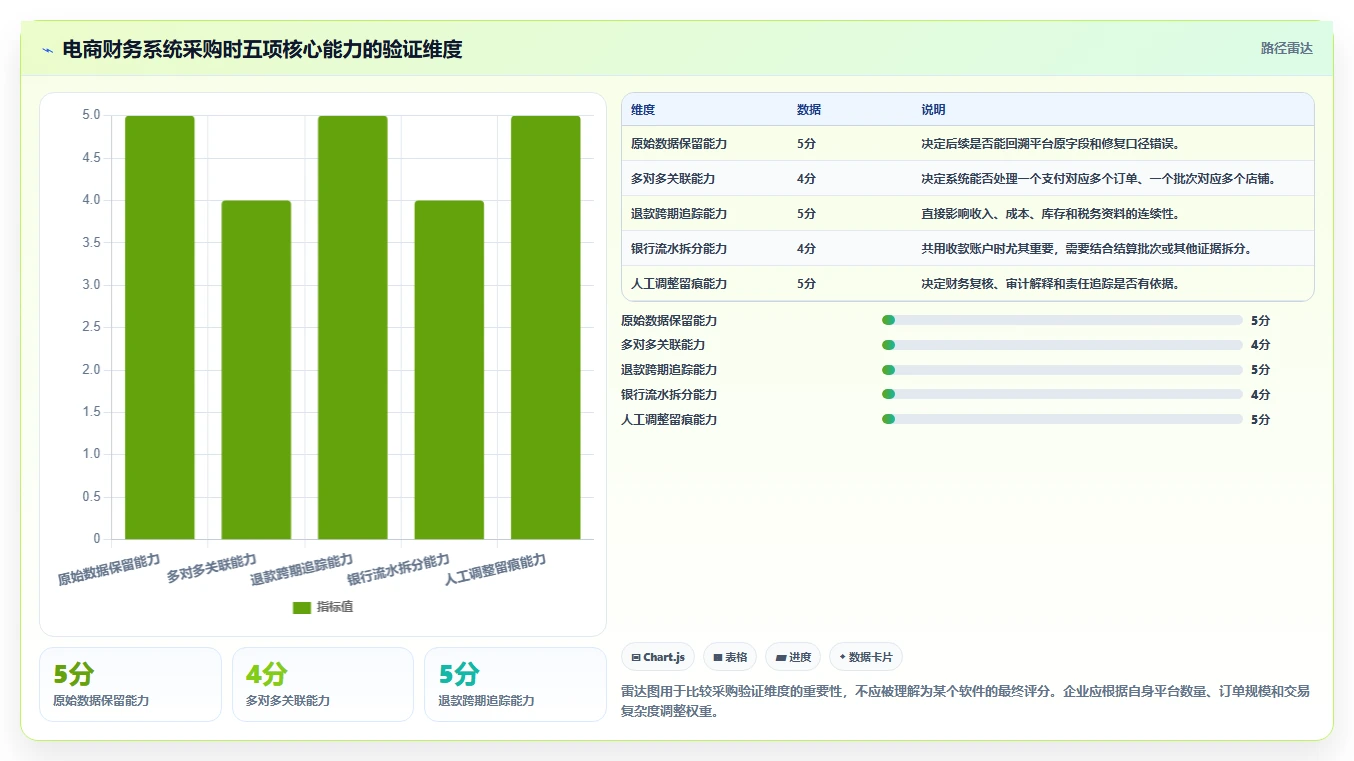Screen dimensions: 1354x761
Task: Click the 原始数据保留能力 progress bar
Action: 1062,320
